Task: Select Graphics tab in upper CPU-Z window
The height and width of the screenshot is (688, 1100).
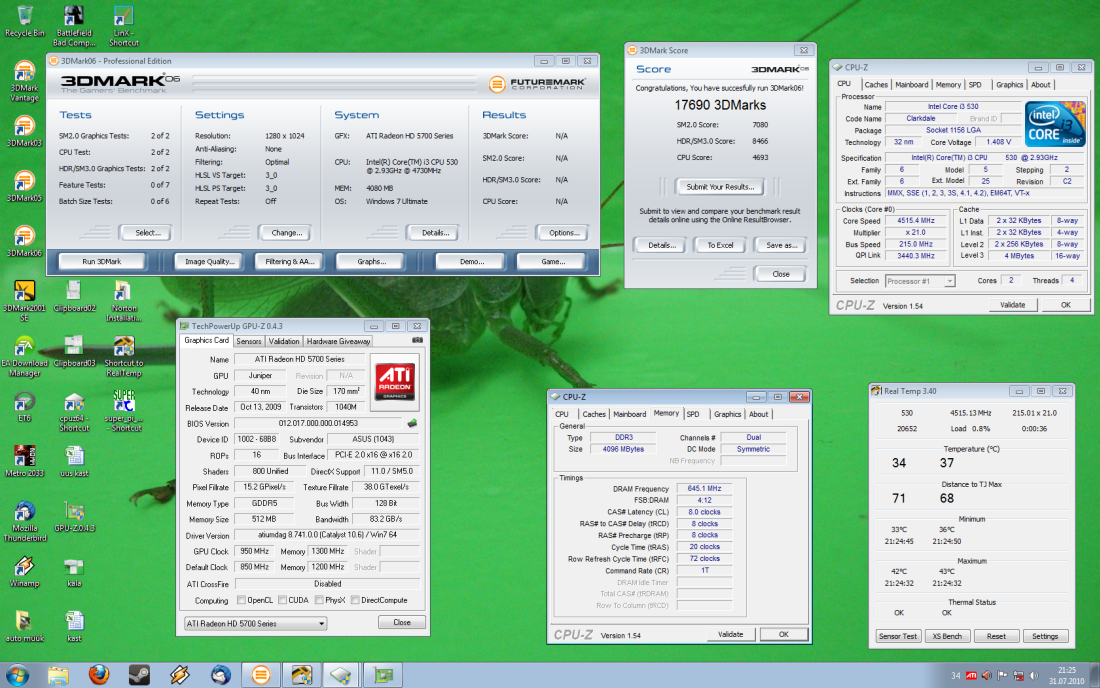Action: (x=1010, y=85)
